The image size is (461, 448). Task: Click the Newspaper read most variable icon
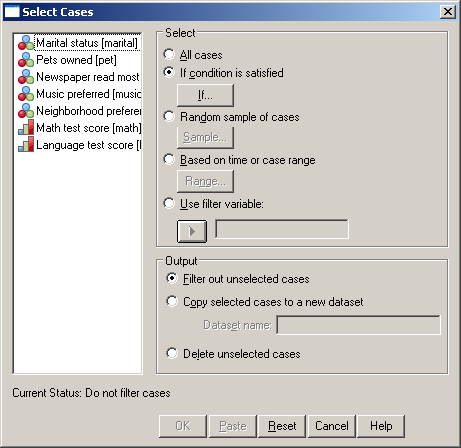click(26, 77)
